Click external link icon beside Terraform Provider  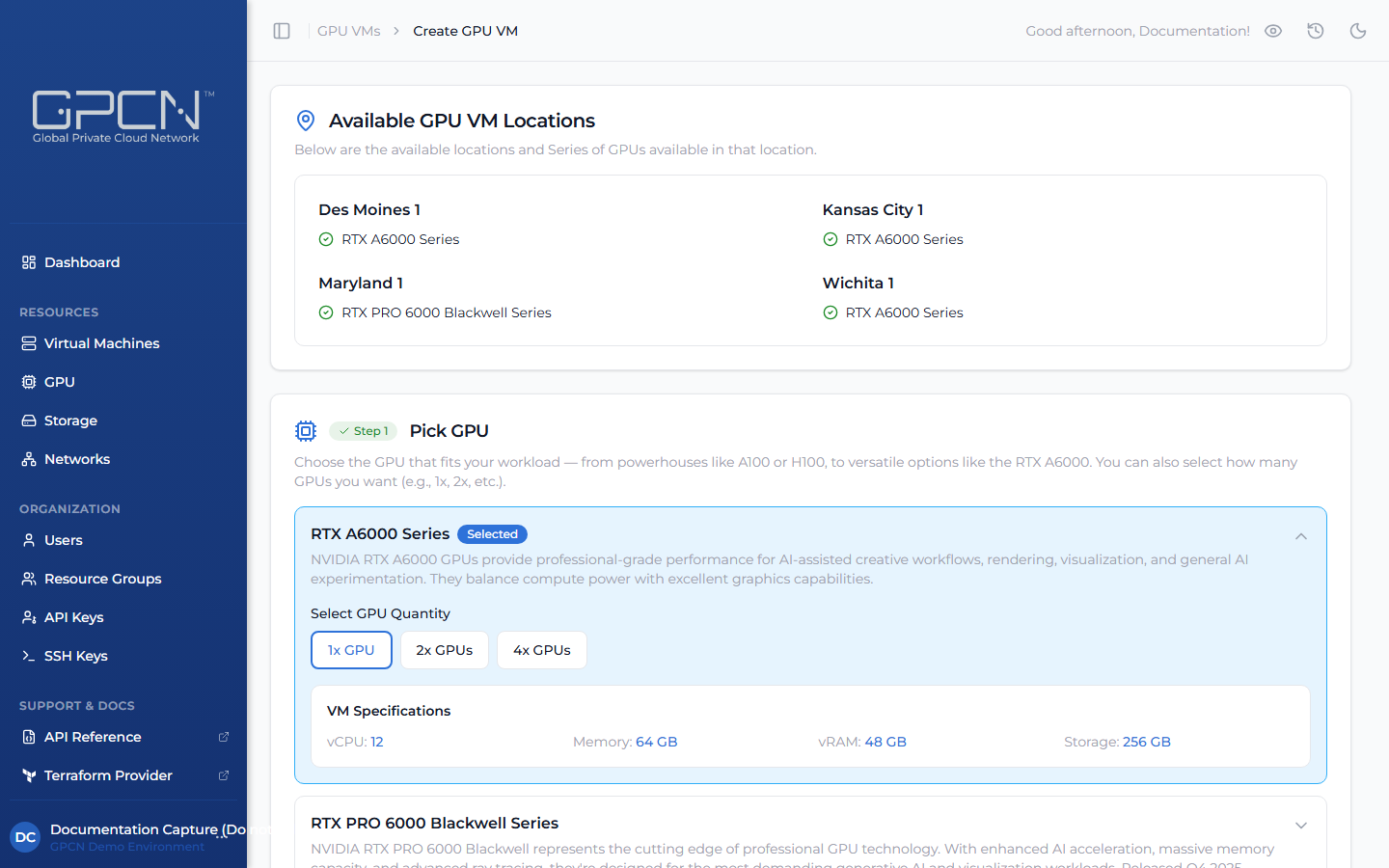224,775
